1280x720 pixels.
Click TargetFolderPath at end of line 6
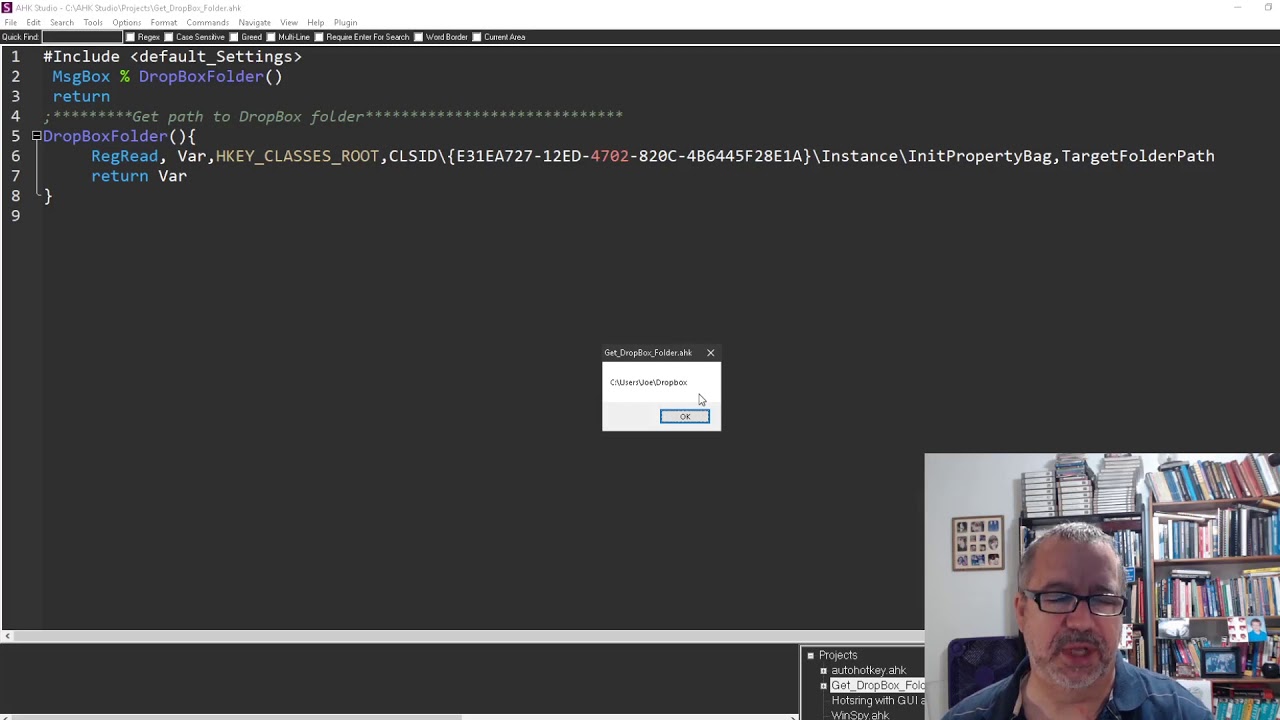click(1138, 156)
